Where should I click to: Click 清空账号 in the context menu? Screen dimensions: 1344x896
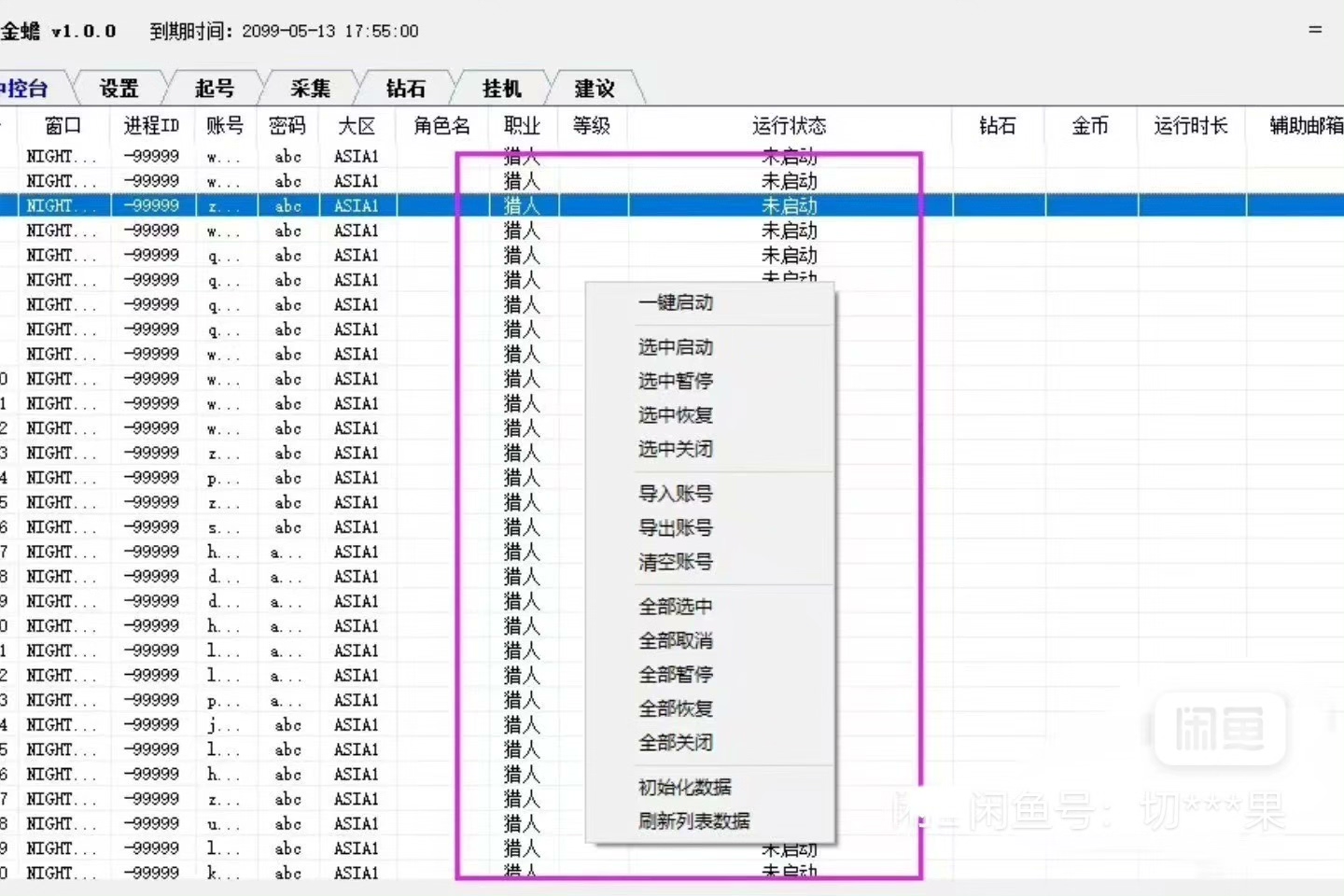pyautogui.click(x=676, y=562)
